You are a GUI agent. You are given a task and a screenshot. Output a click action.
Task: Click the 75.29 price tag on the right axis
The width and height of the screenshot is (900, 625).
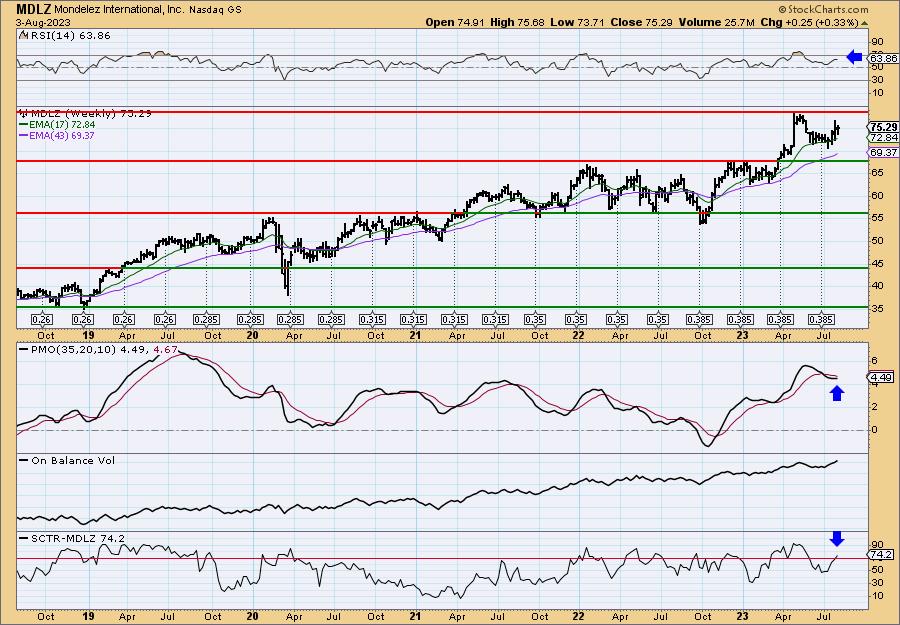(x=883, y=127)
